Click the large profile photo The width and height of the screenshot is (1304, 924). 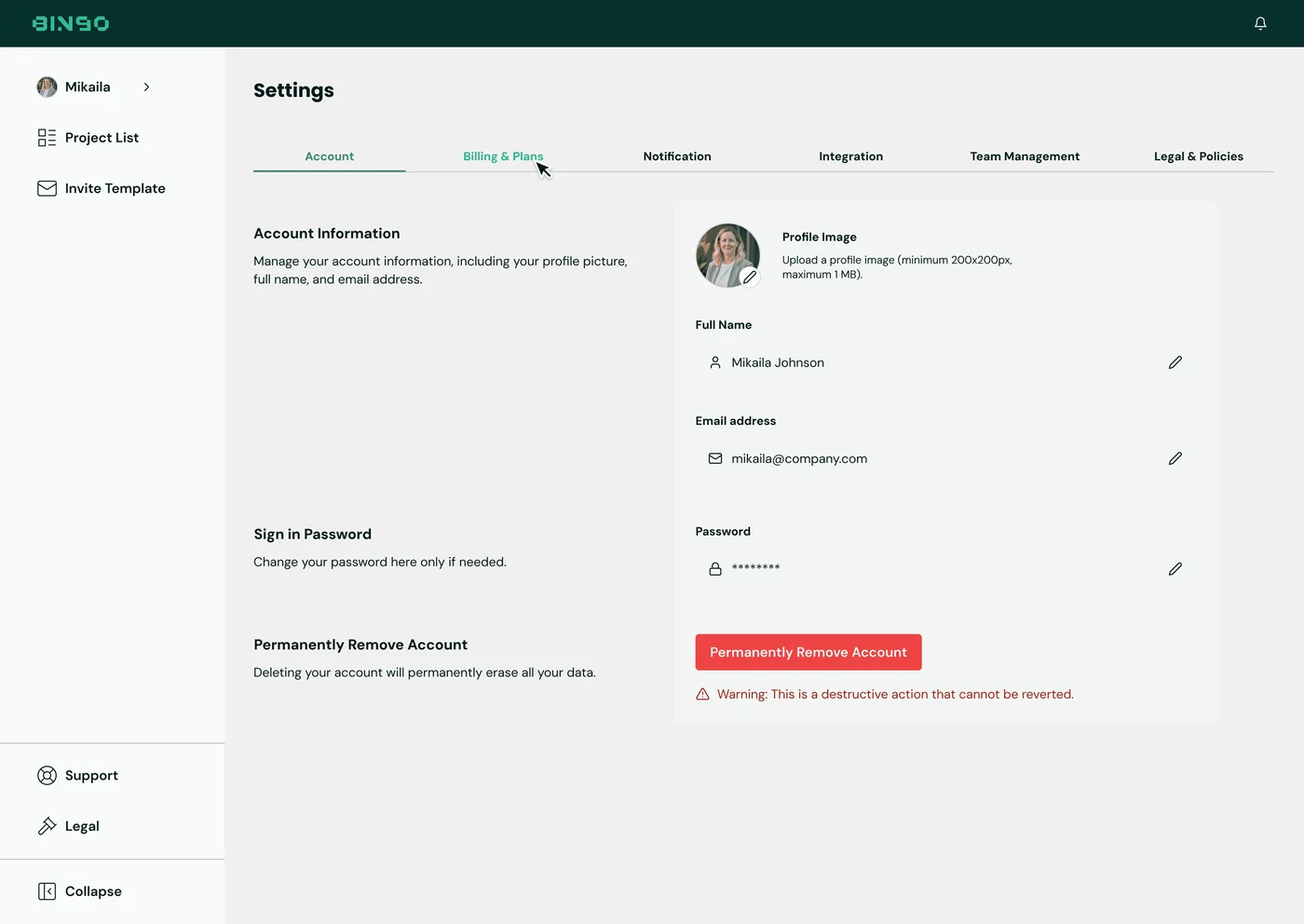[727, 254]
